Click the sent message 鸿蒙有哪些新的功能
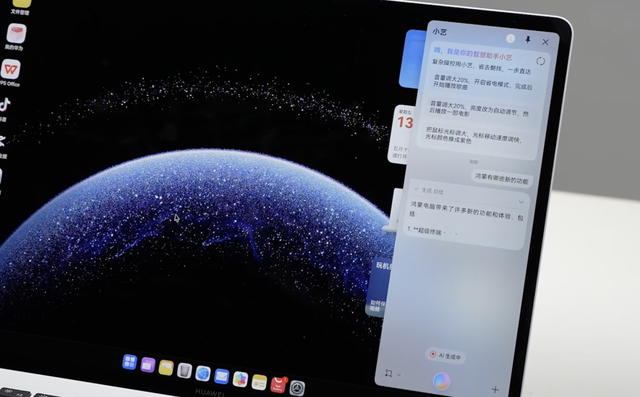 501,180
